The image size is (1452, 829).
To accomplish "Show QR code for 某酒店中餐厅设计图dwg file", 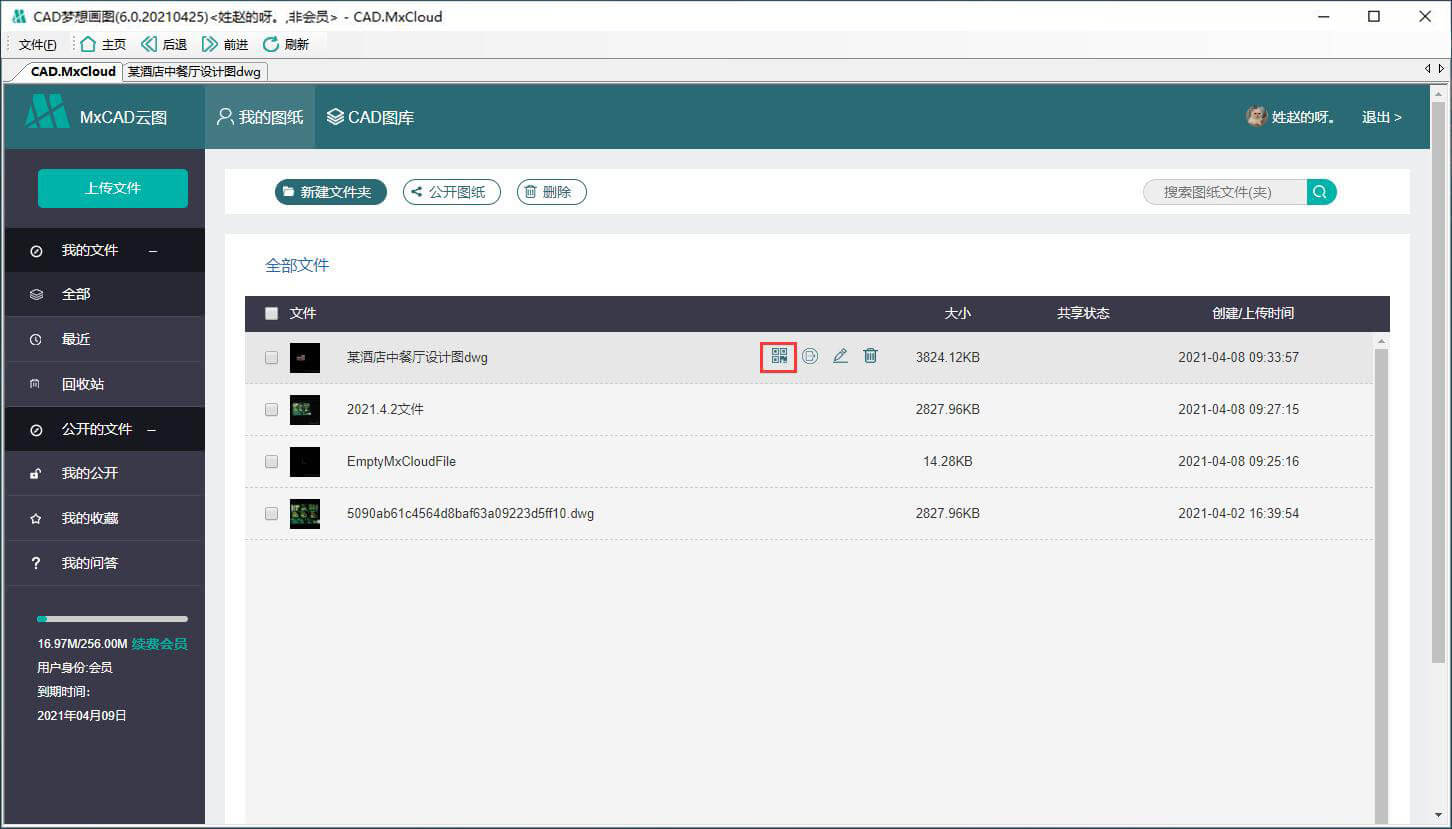I will pyautogui.click(x=779, y=356).
